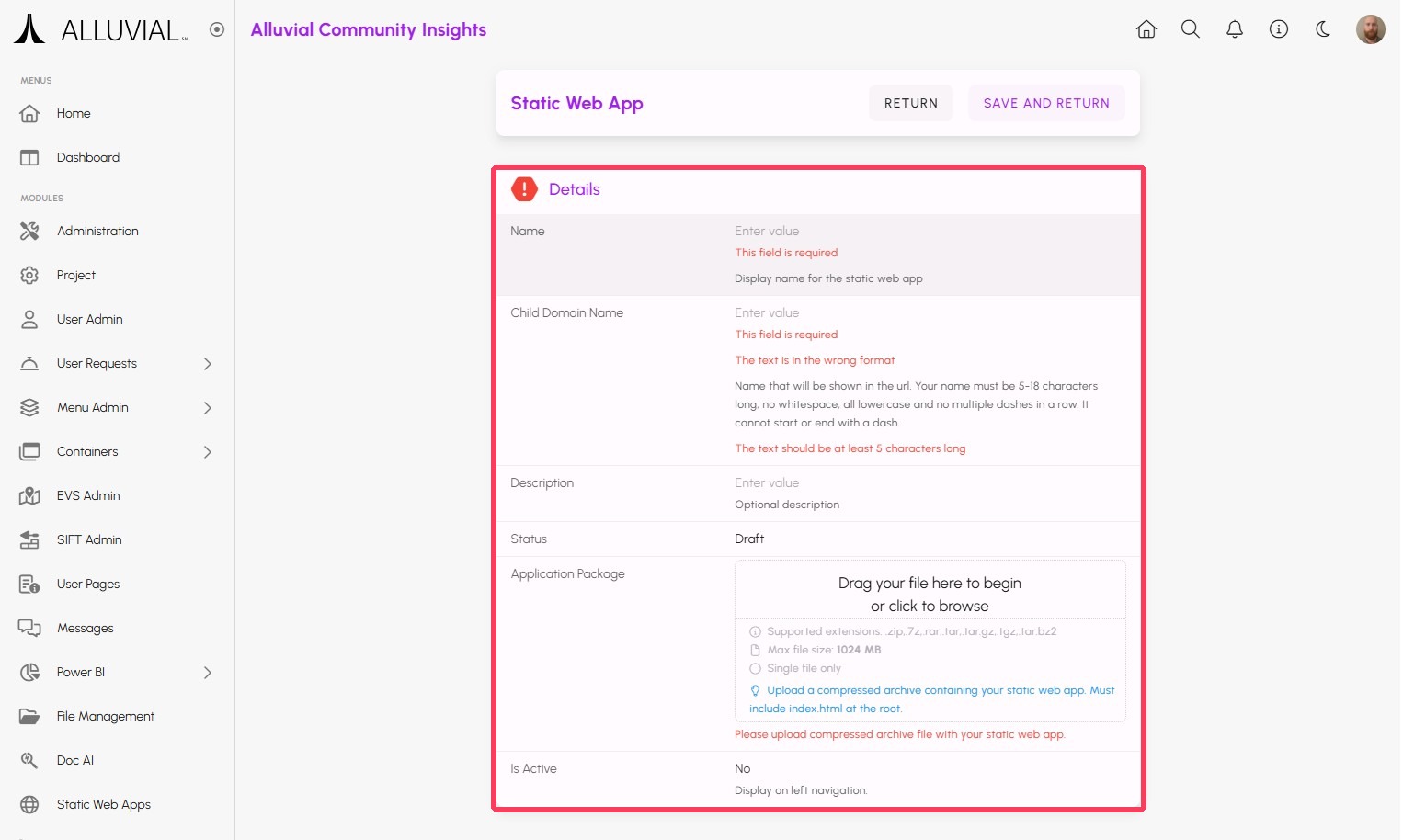Screen dimensions: 1403x840
Task: Click the info circle icon in header
Action: [1278, 29]
